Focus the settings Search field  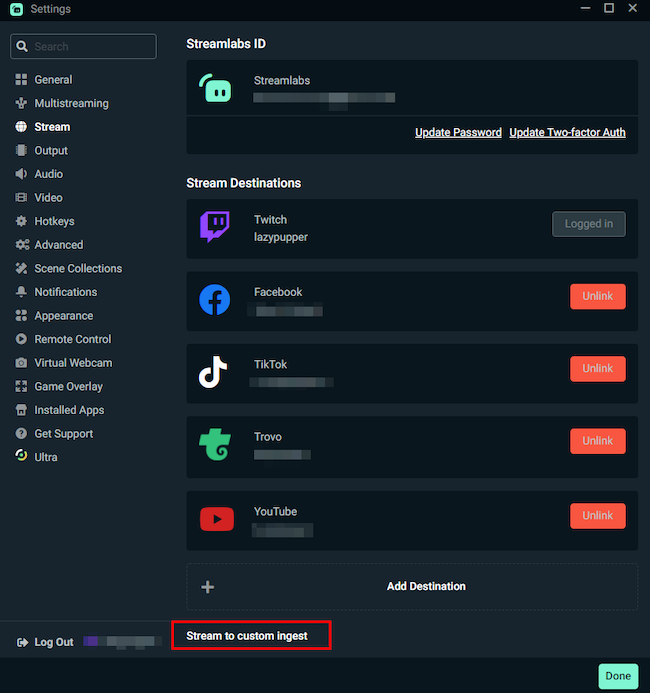(x=83, y=46)
